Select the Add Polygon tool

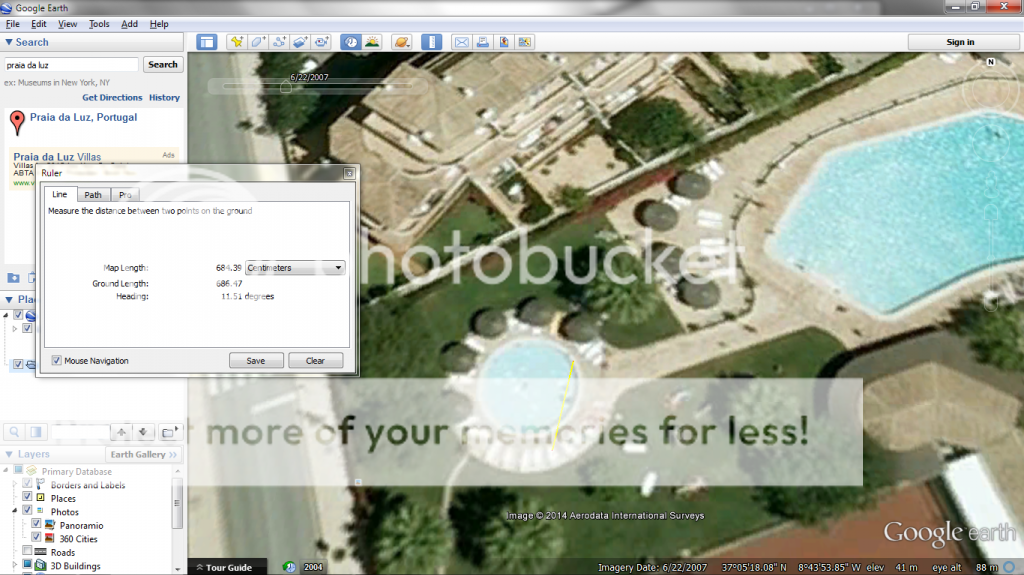(x=258, y=42)
